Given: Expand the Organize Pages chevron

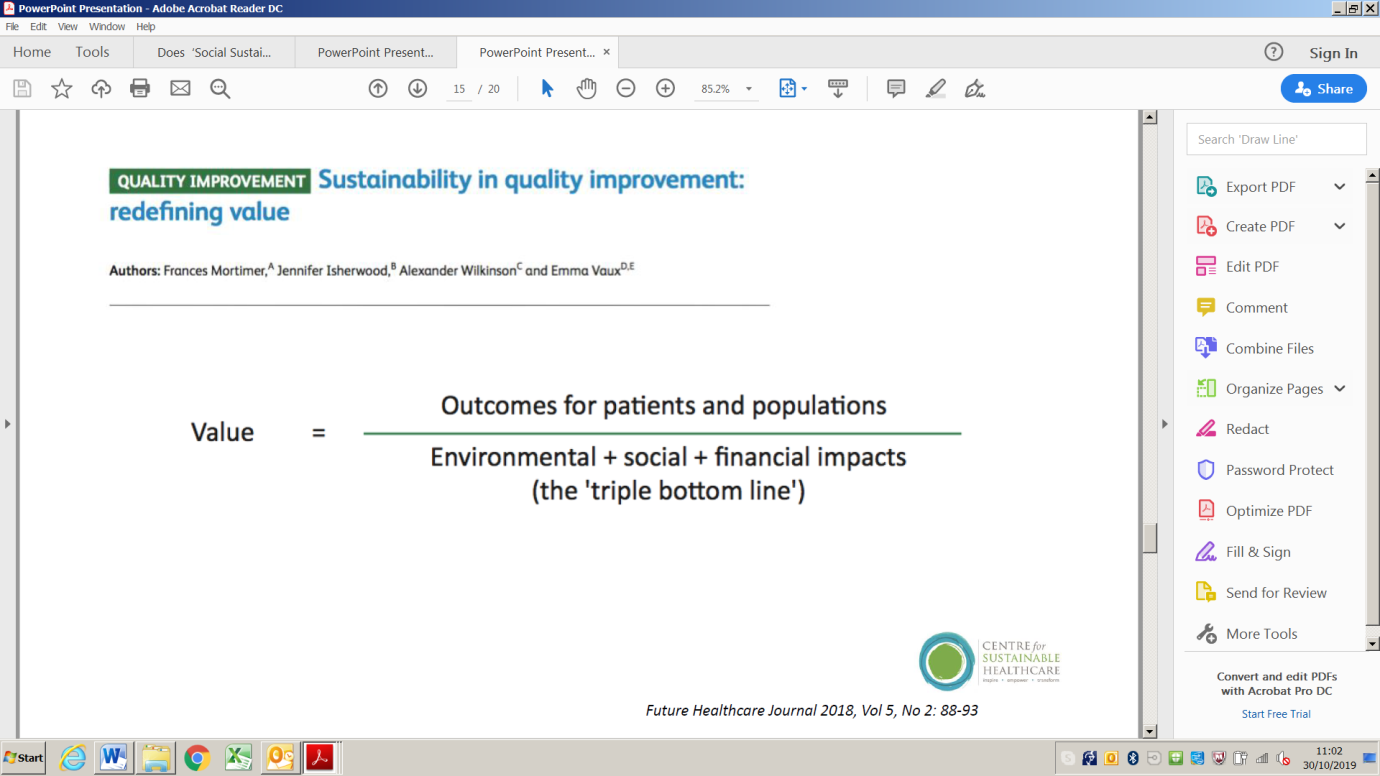Looking at the screenshot, I should (1340, 389).
